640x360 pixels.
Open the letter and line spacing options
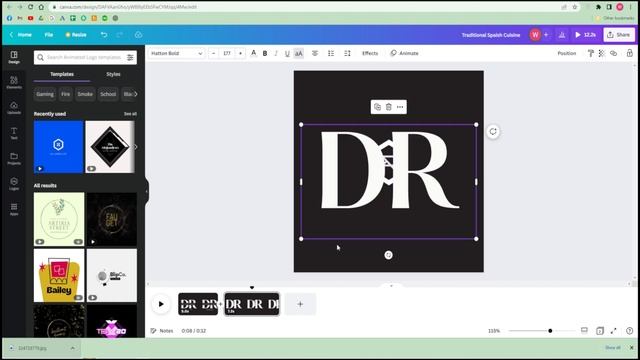click(x=347, y=53)
